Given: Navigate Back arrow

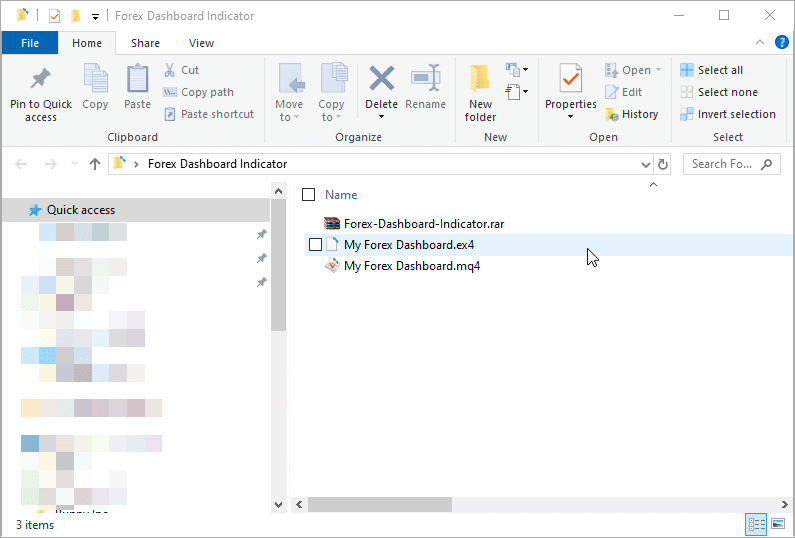Looking at the screenshot, I should [21, 164].
